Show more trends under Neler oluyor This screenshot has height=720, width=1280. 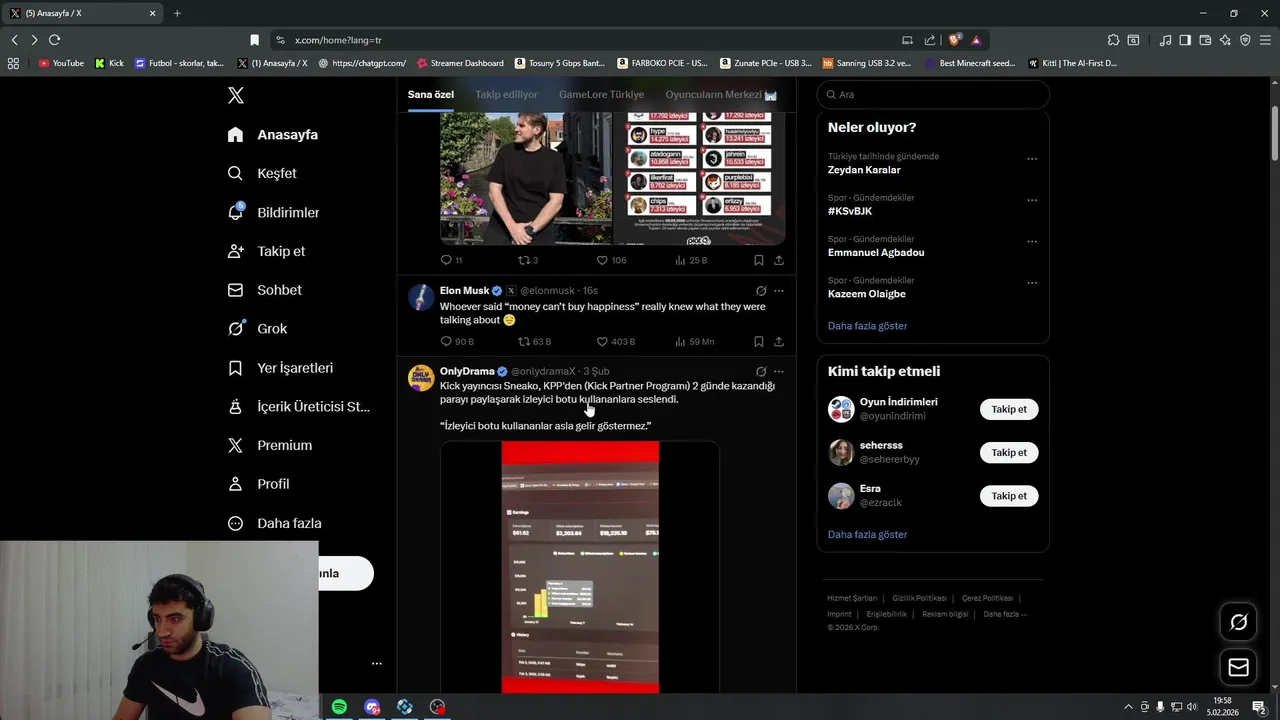point(867,326)
